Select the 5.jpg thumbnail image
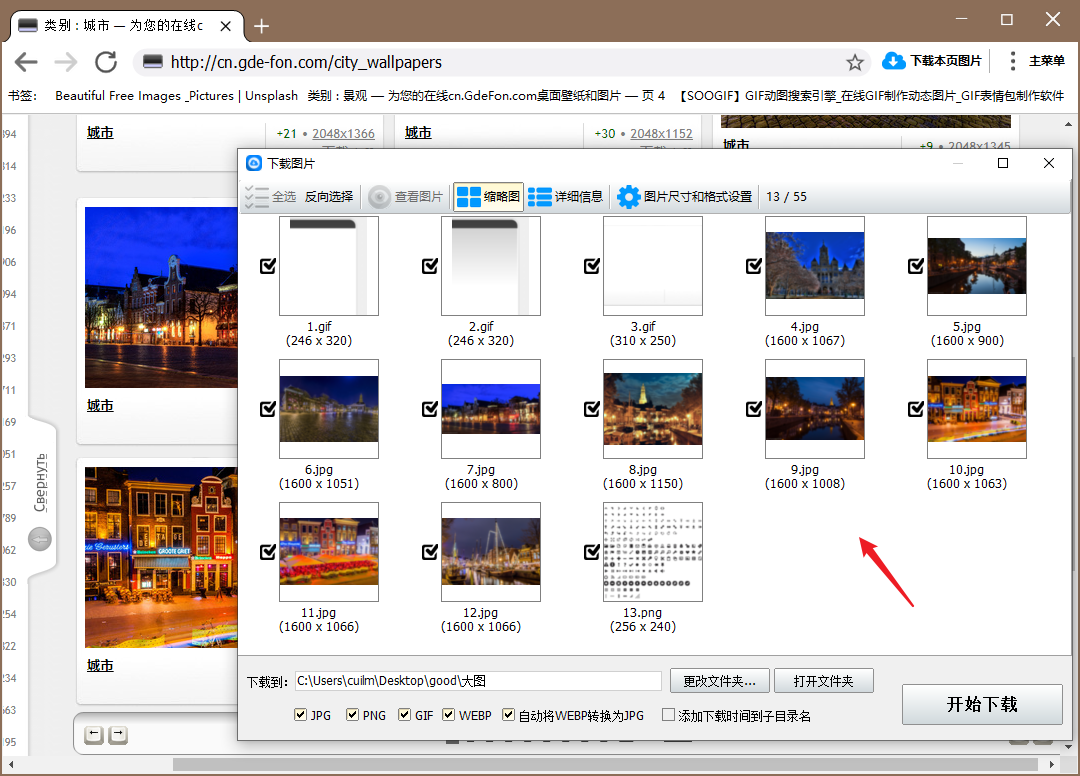This screenshot has width=1080, height=776. pyautogui.click(x=977, y=266)
